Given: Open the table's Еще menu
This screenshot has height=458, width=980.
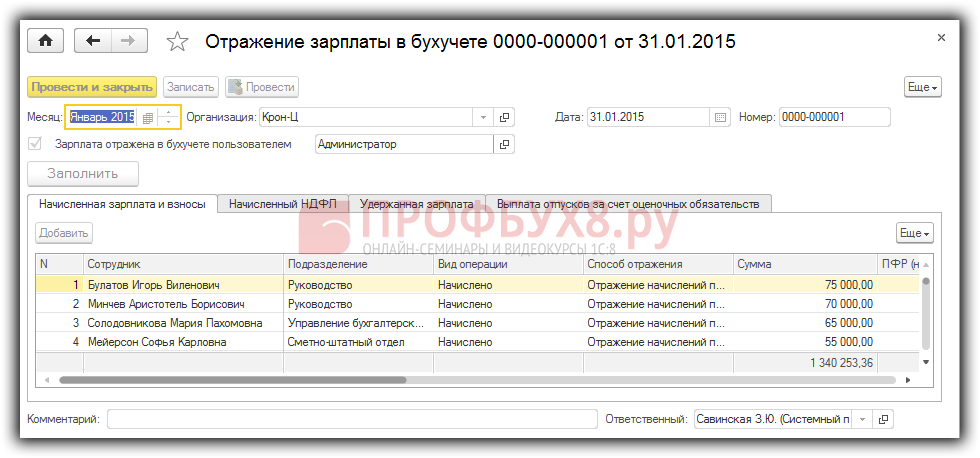Looking at the screenshot, I should [x=914, y=233].
